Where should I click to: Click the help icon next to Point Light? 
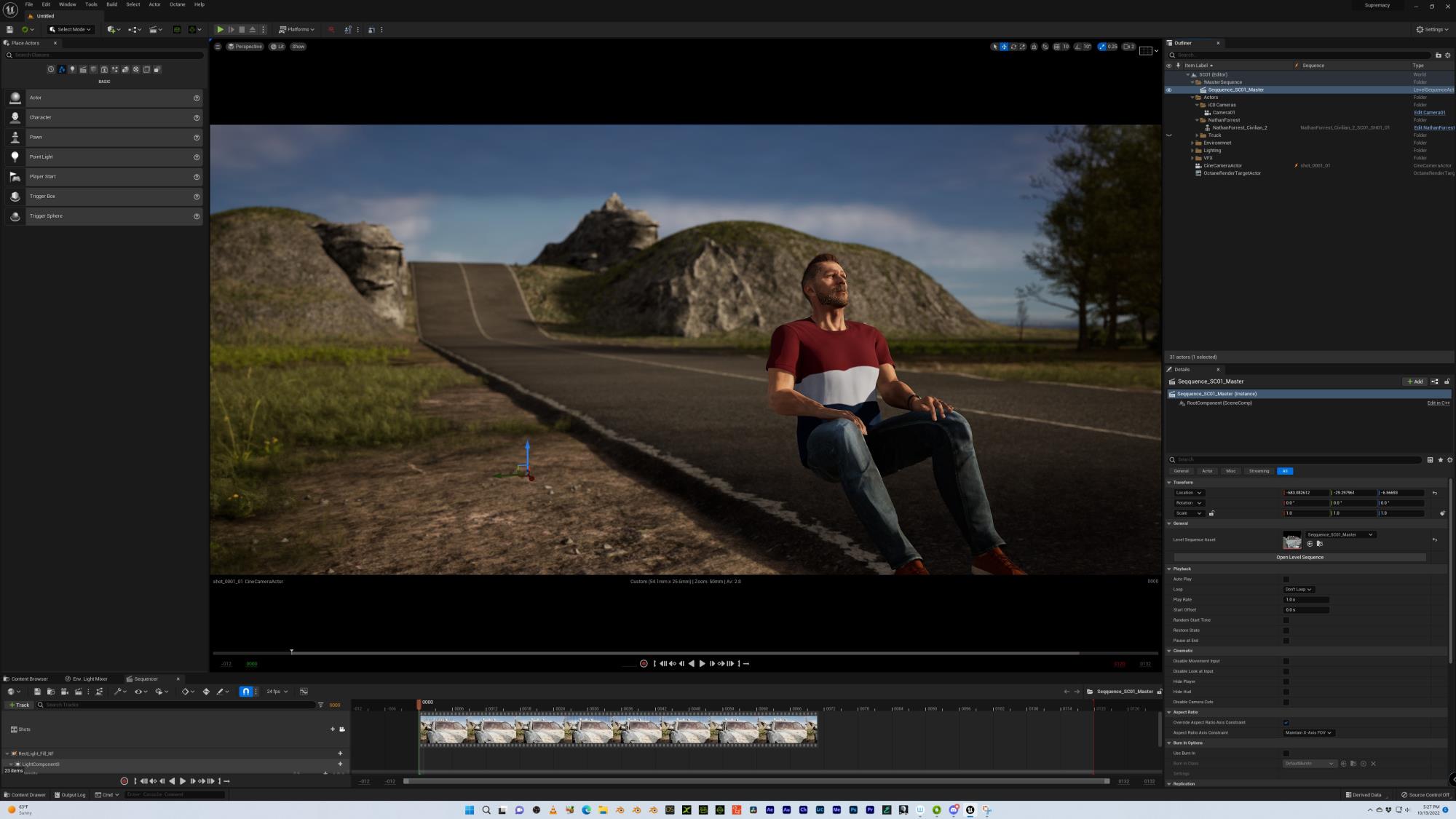point(197,157)
